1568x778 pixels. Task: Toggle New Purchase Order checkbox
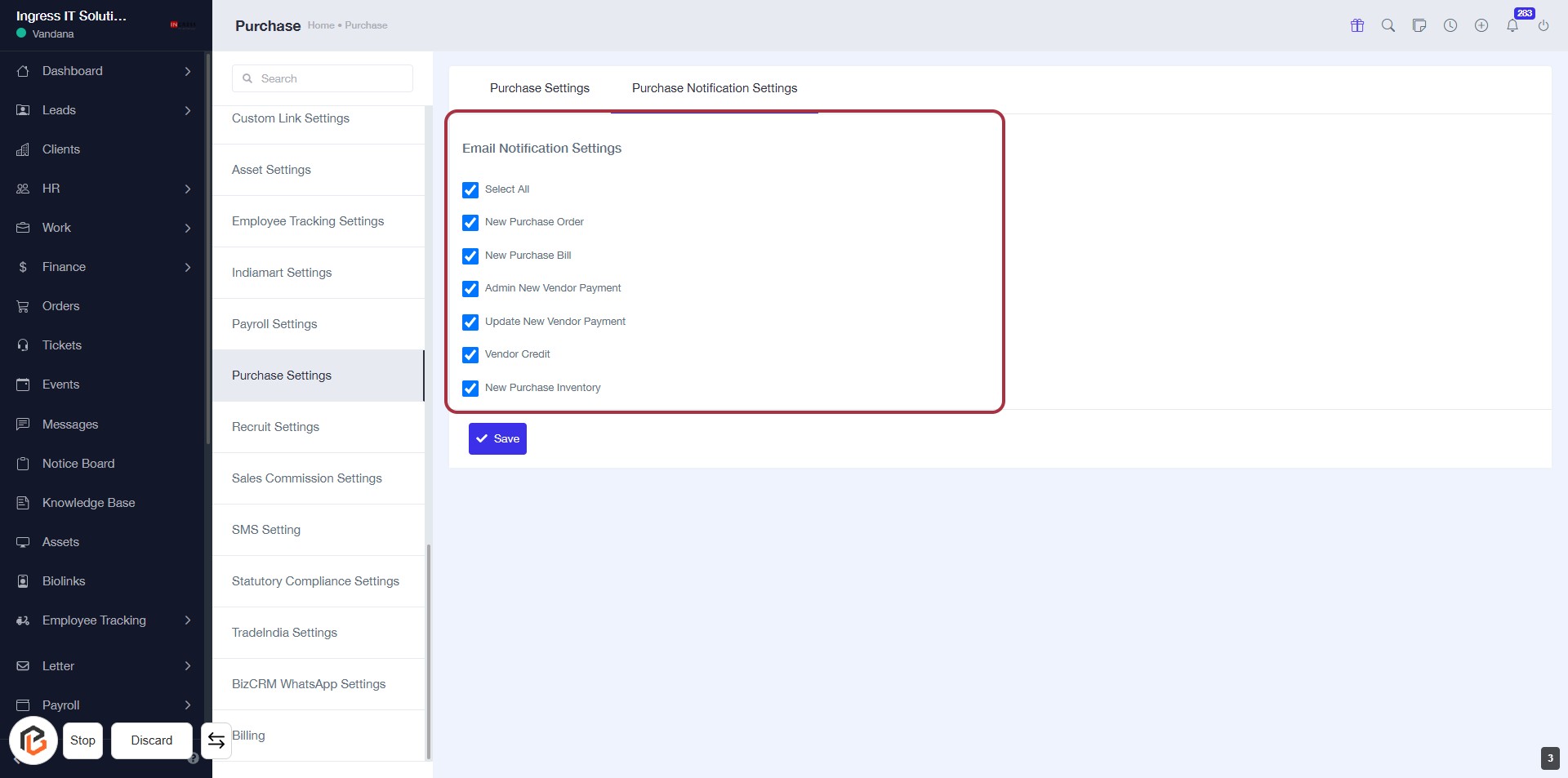click(470, 223)
